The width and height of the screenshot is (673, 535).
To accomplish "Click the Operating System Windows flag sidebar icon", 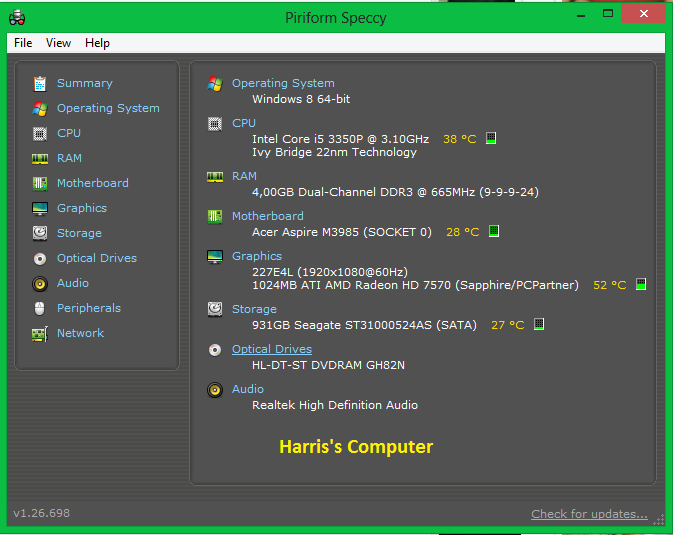I will [x=40, y=109].
